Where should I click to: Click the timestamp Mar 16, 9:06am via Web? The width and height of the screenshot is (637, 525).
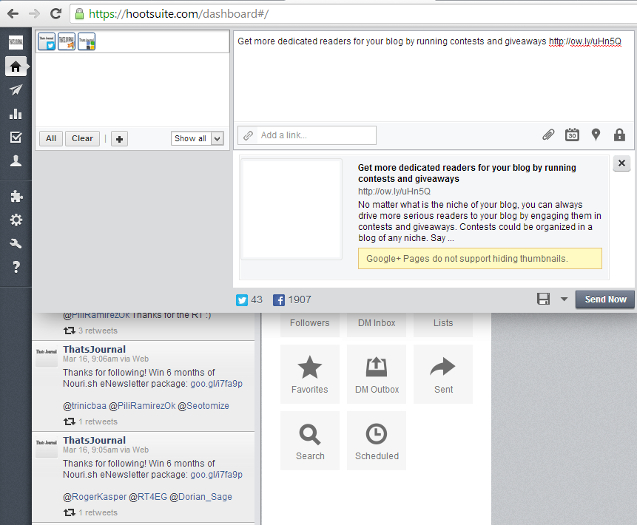click(x=106, y=359)
